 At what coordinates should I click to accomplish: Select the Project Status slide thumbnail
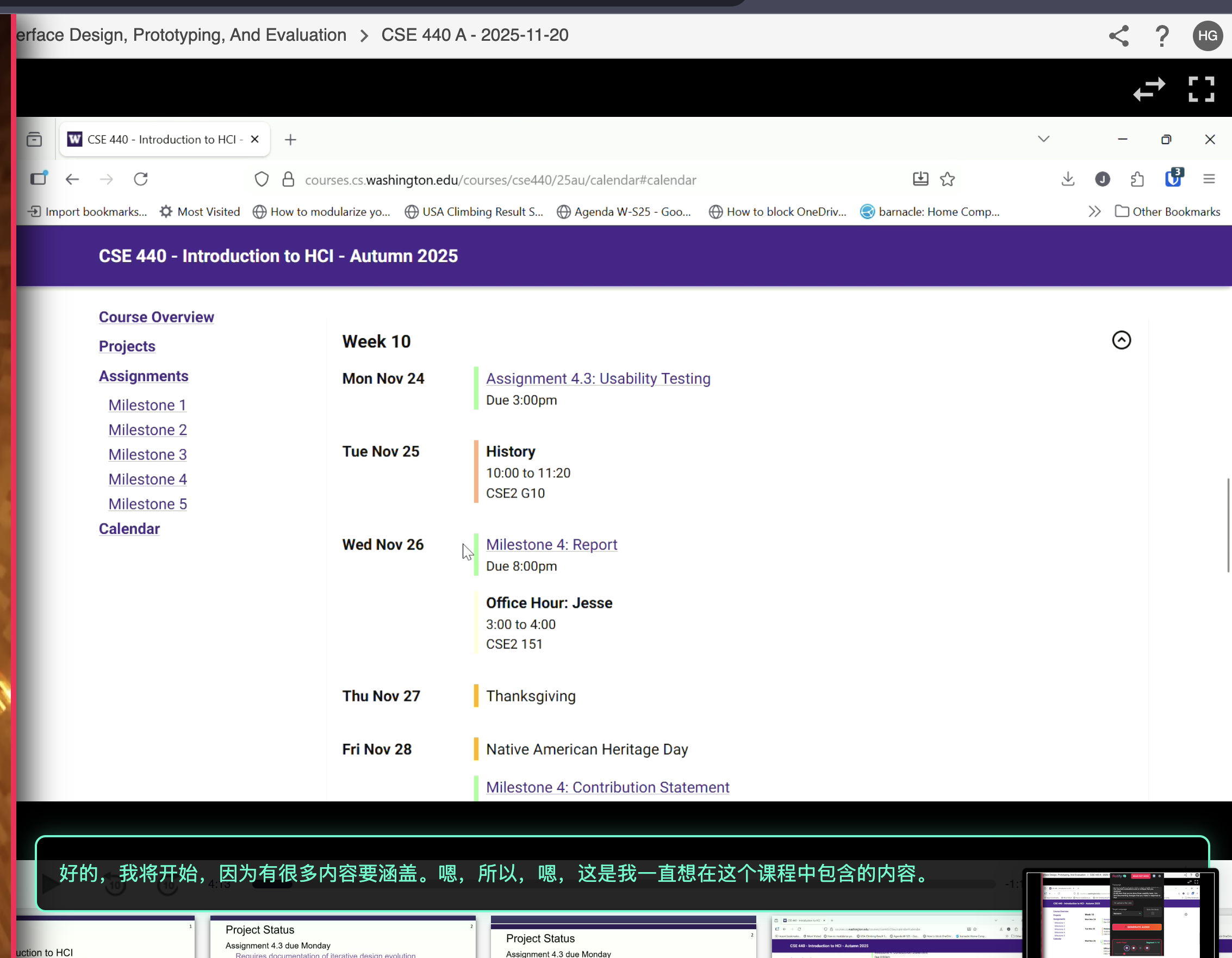point(343,938)
